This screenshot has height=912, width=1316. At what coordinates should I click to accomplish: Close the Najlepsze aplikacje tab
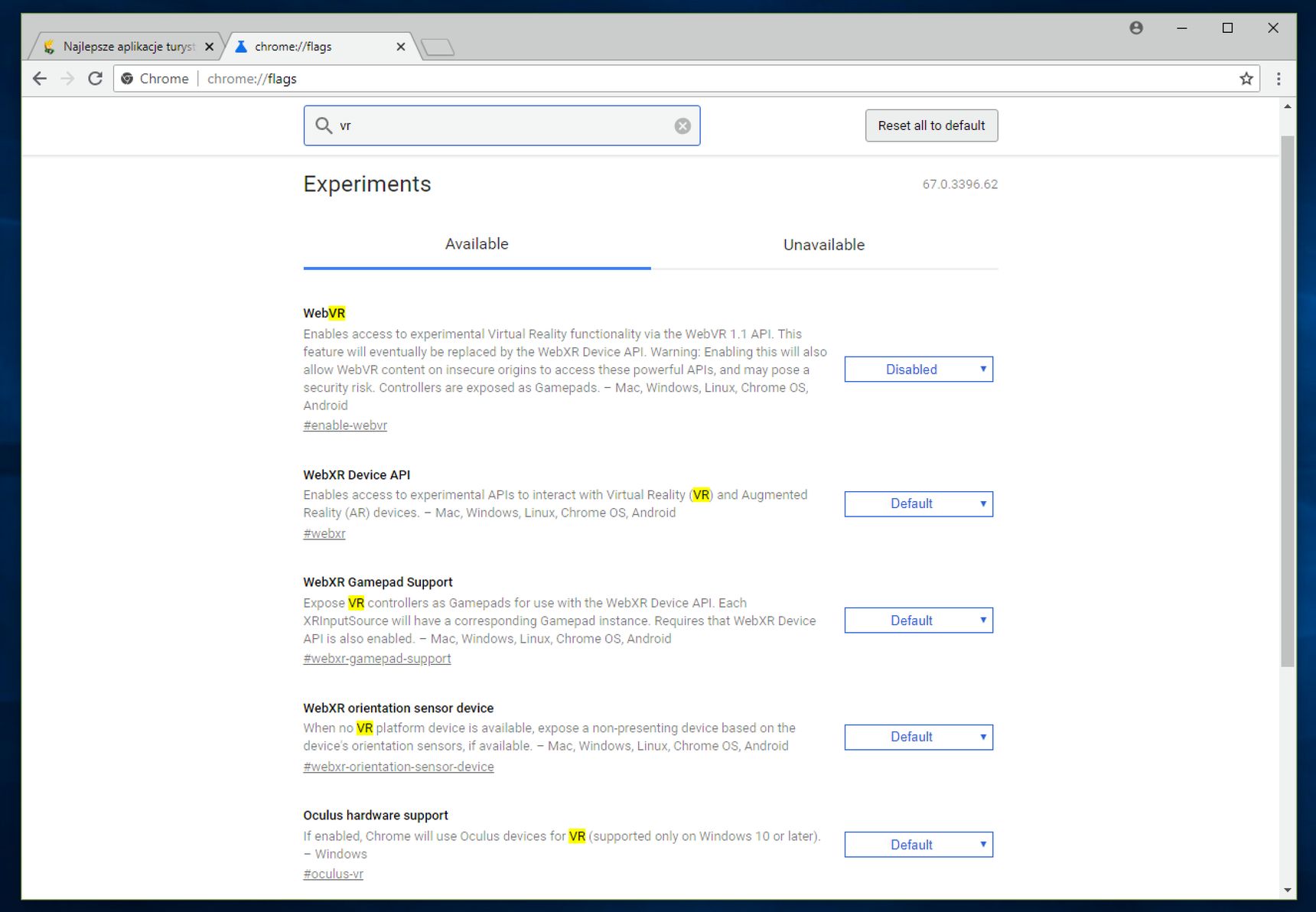[209, 47]
